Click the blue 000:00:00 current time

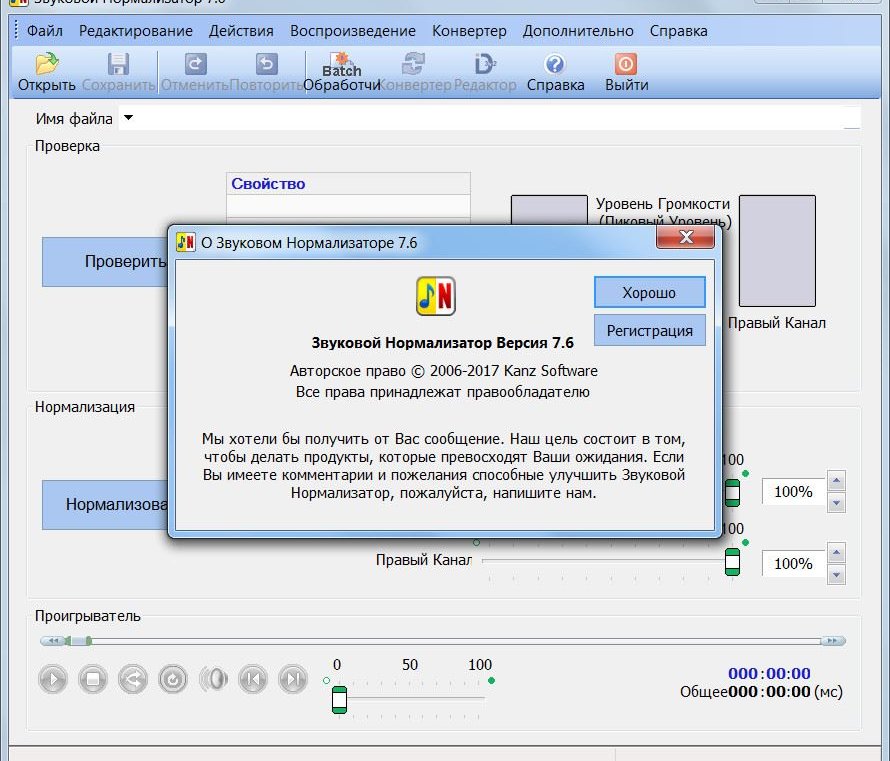pos(769,673)
